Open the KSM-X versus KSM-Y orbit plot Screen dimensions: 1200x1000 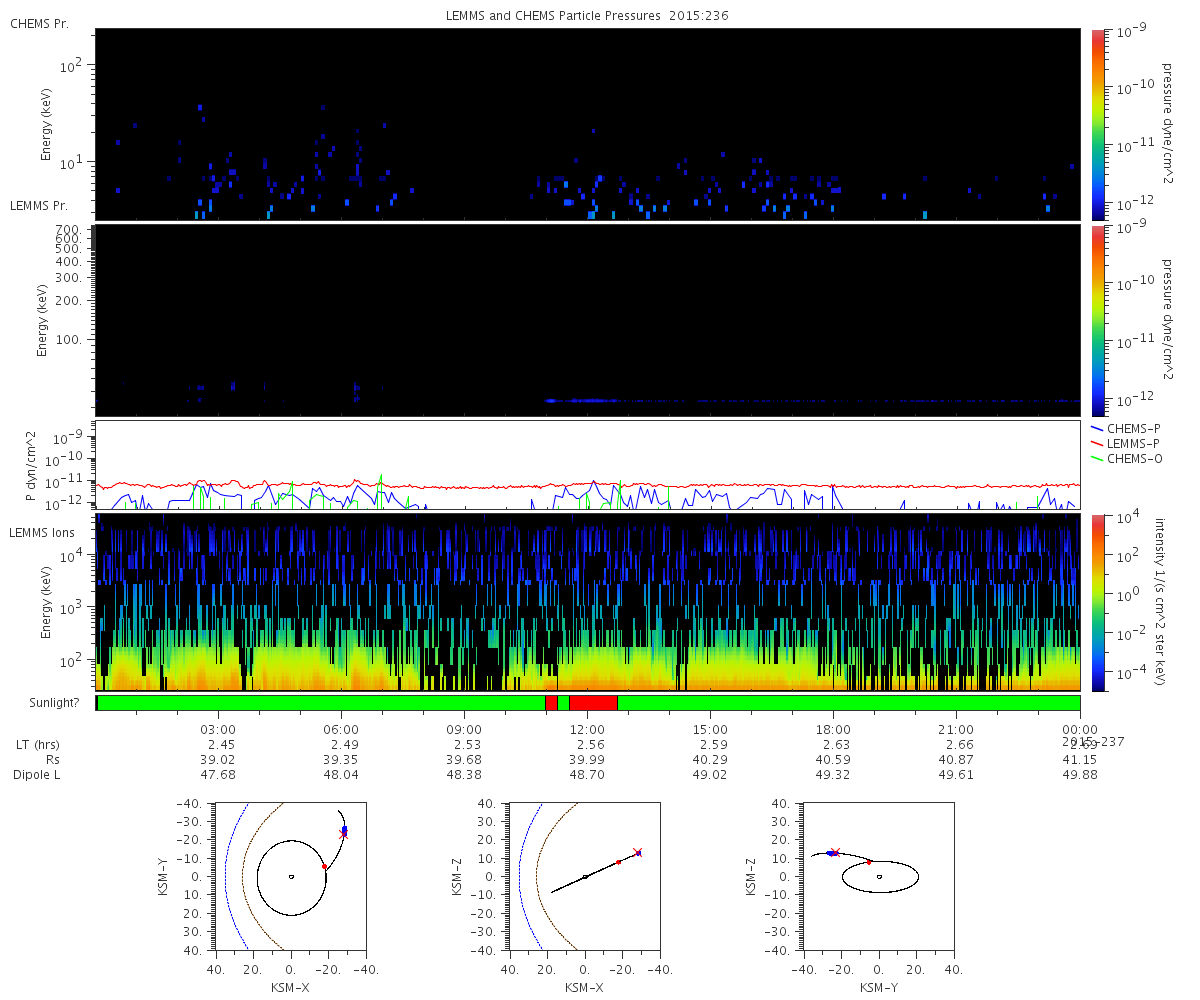coord(291,877)
